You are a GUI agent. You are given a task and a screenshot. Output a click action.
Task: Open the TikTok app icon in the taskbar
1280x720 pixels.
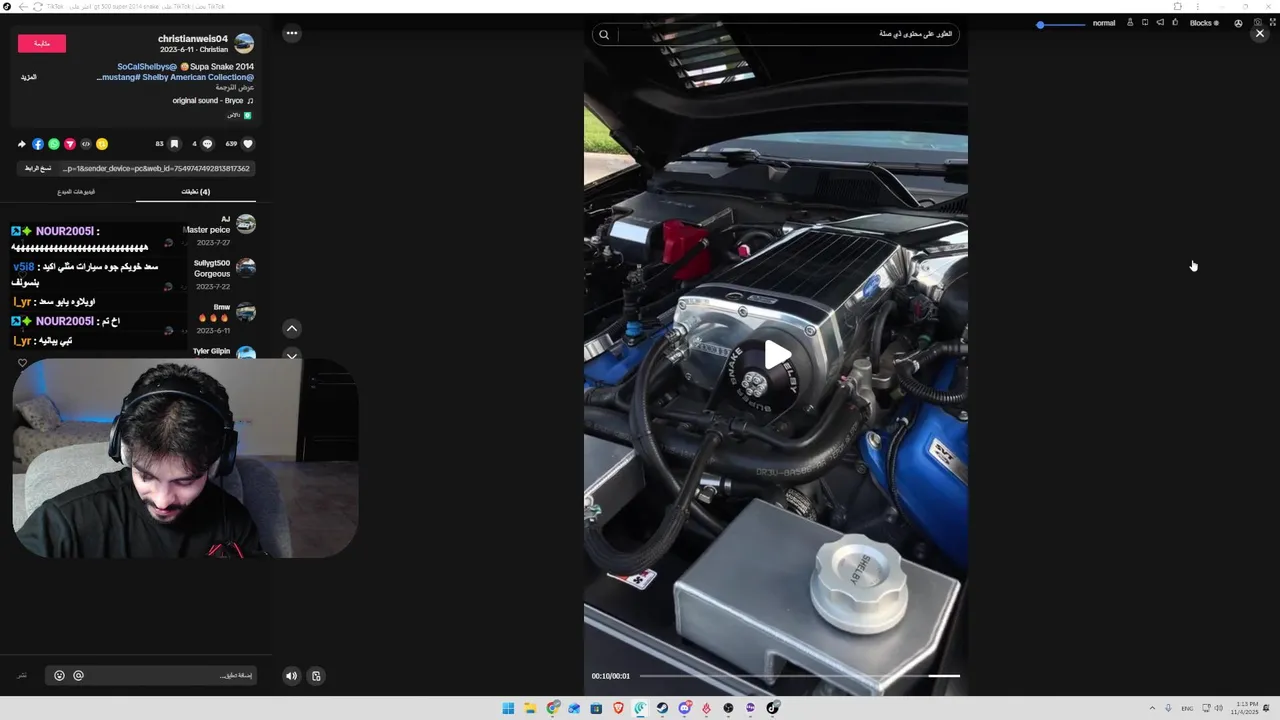773,708
